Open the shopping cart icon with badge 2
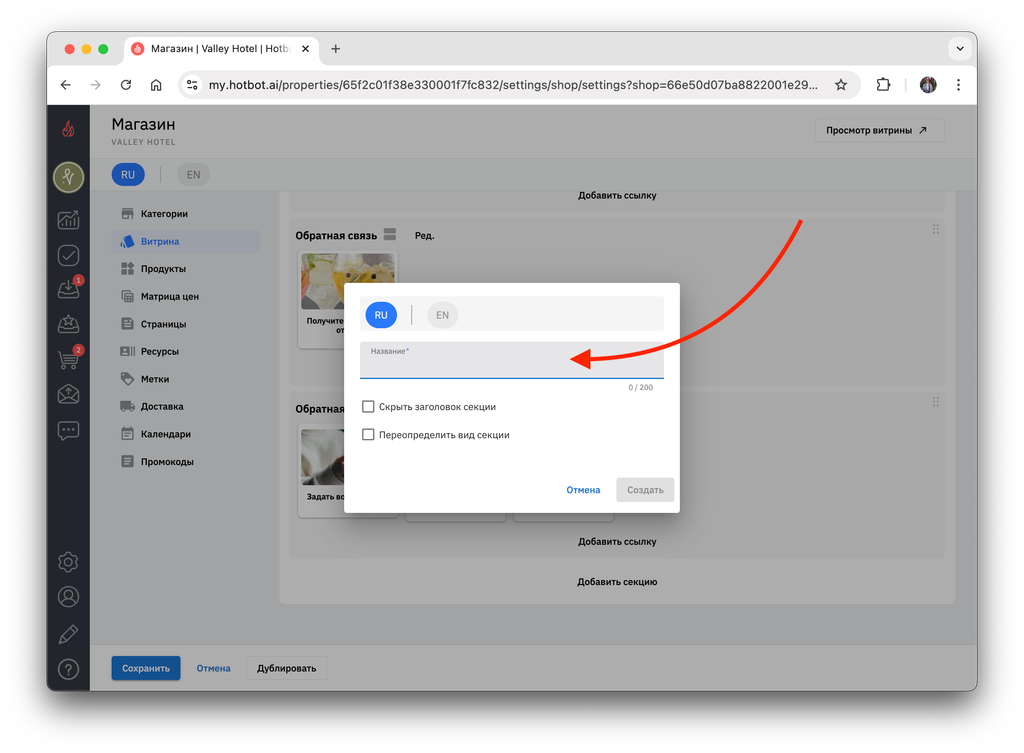 [x=68, y=359]
